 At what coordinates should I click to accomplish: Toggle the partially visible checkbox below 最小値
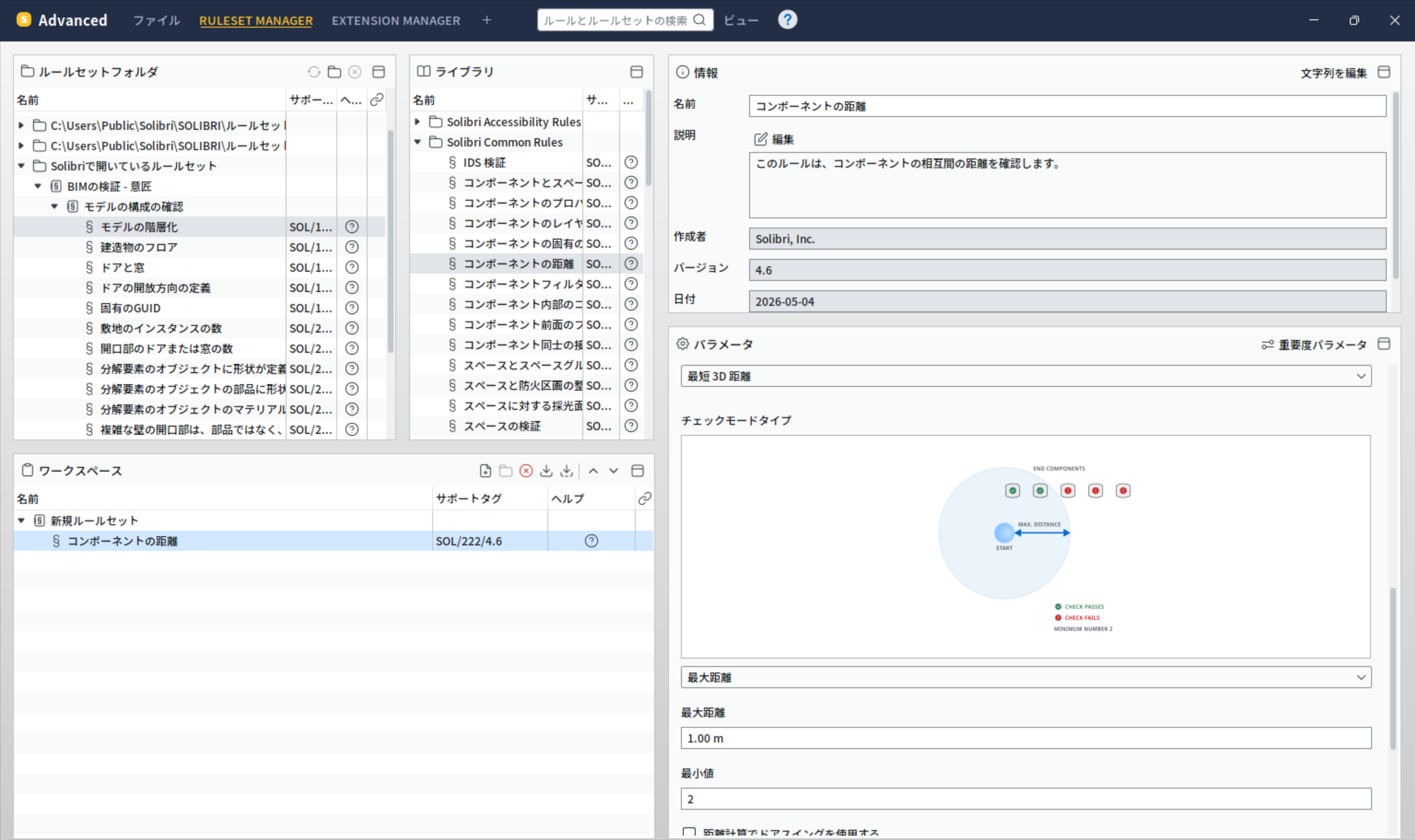[689, 833]
